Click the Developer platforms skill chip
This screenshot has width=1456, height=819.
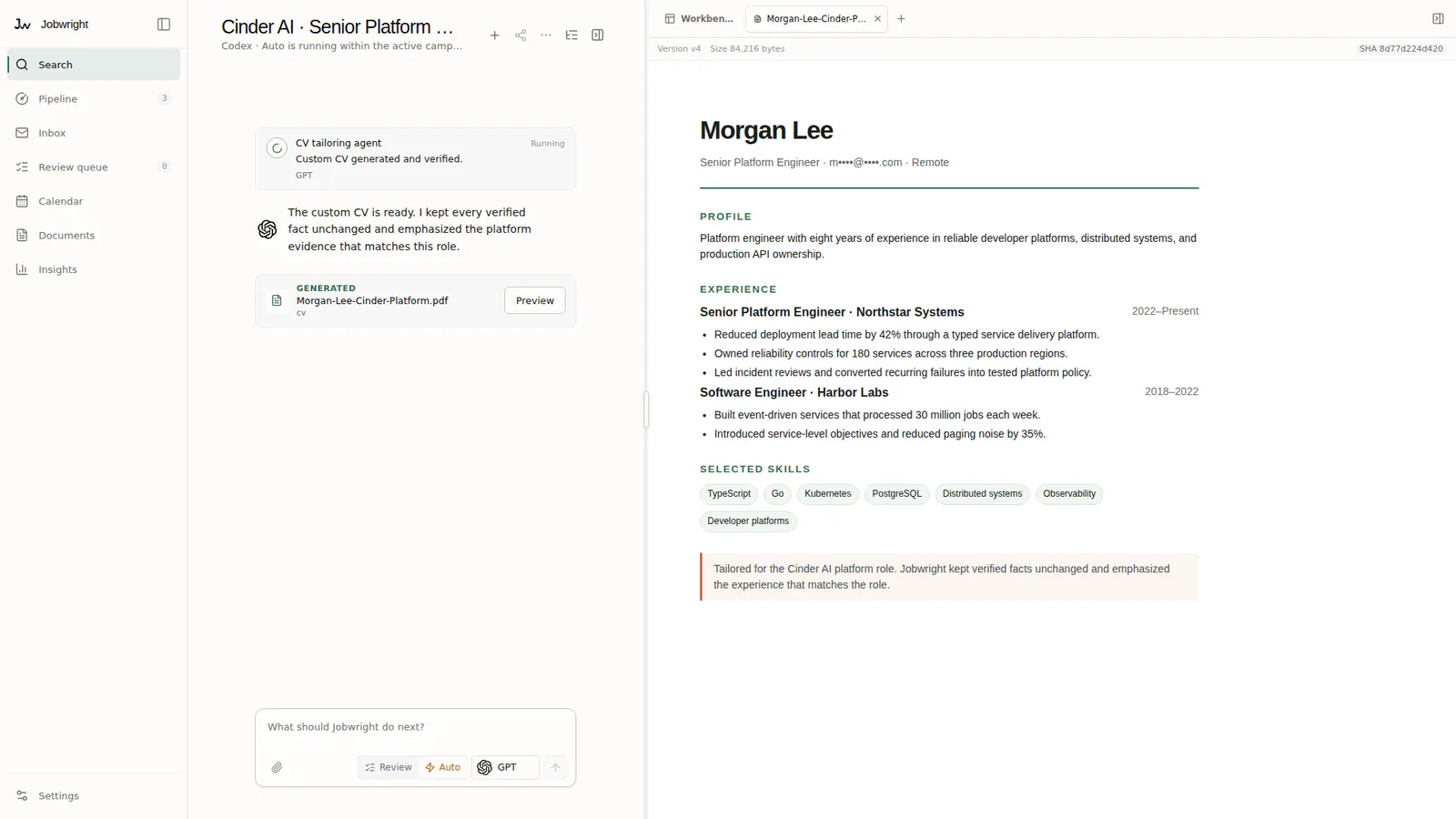pos(748,521)
